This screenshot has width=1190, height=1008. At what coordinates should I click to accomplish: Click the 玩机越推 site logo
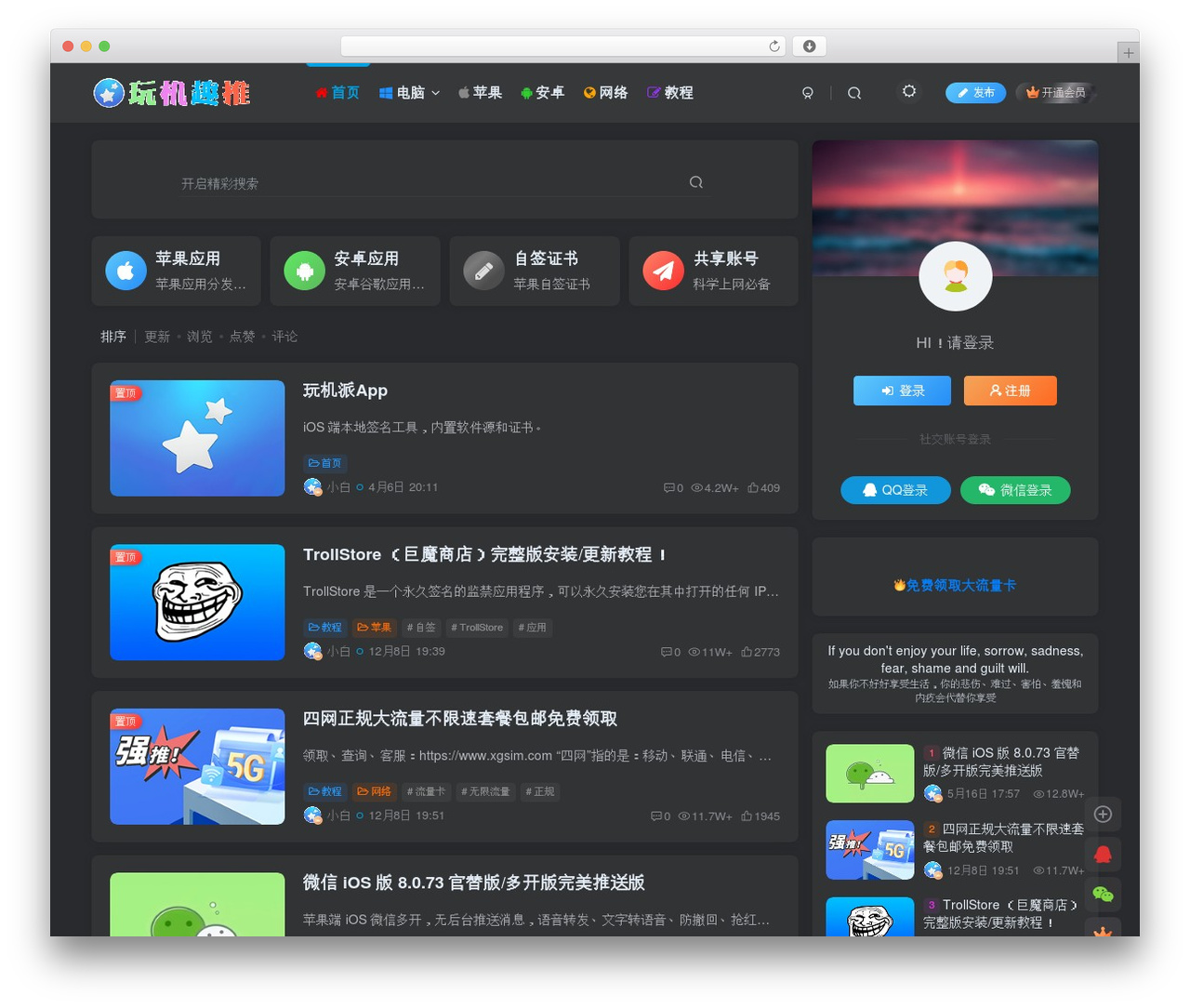pyautogui.click(x=172, y=92)
